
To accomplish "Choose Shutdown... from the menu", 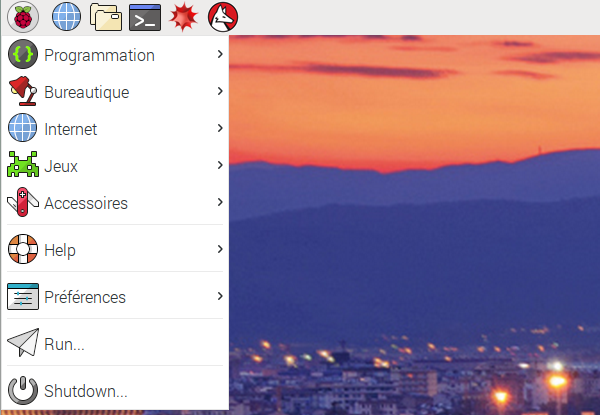I will 115,391.
